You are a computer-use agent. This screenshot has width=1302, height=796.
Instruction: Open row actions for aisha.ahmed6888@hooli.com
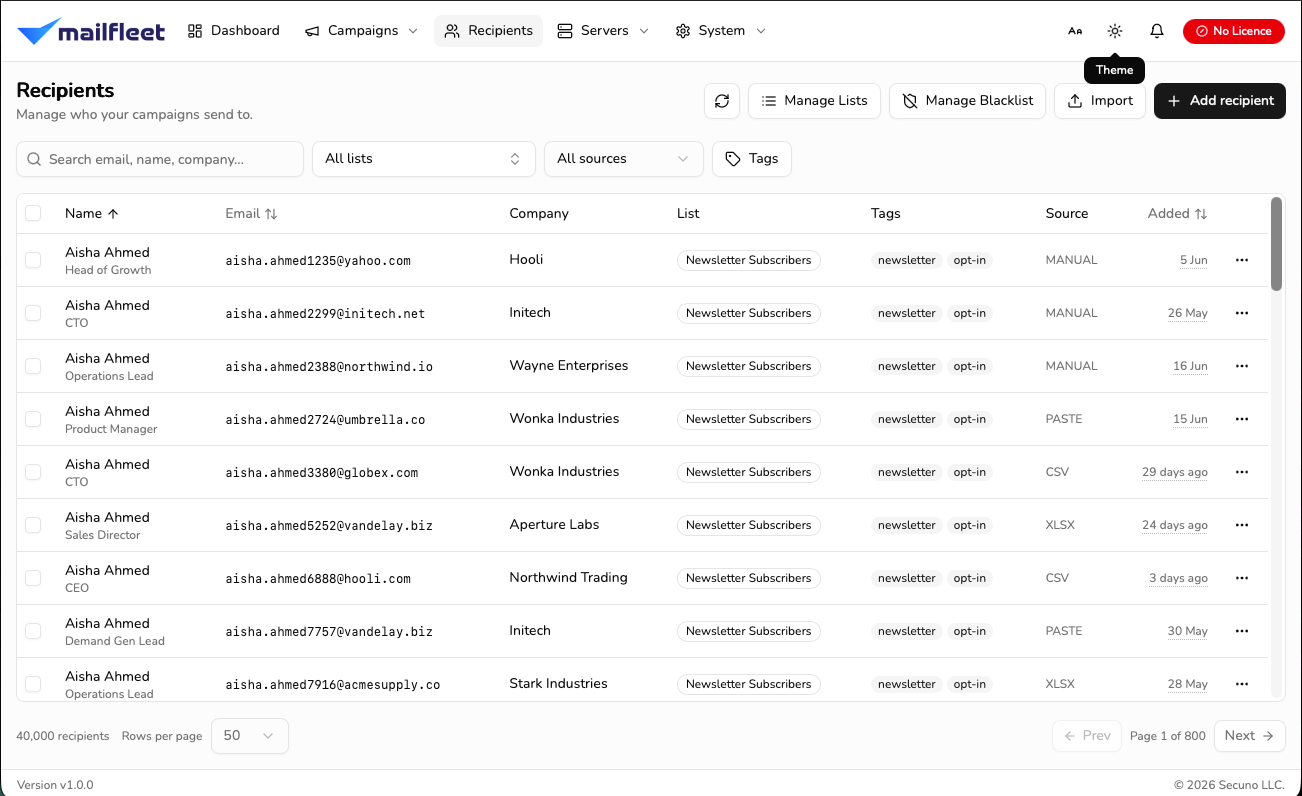coord(1242,578)
